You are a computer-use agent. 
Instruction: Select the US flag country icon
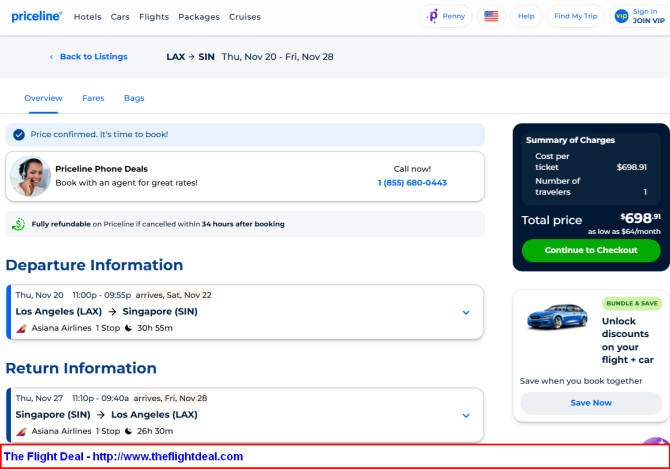pyautogui.click(x=491, y=16)
